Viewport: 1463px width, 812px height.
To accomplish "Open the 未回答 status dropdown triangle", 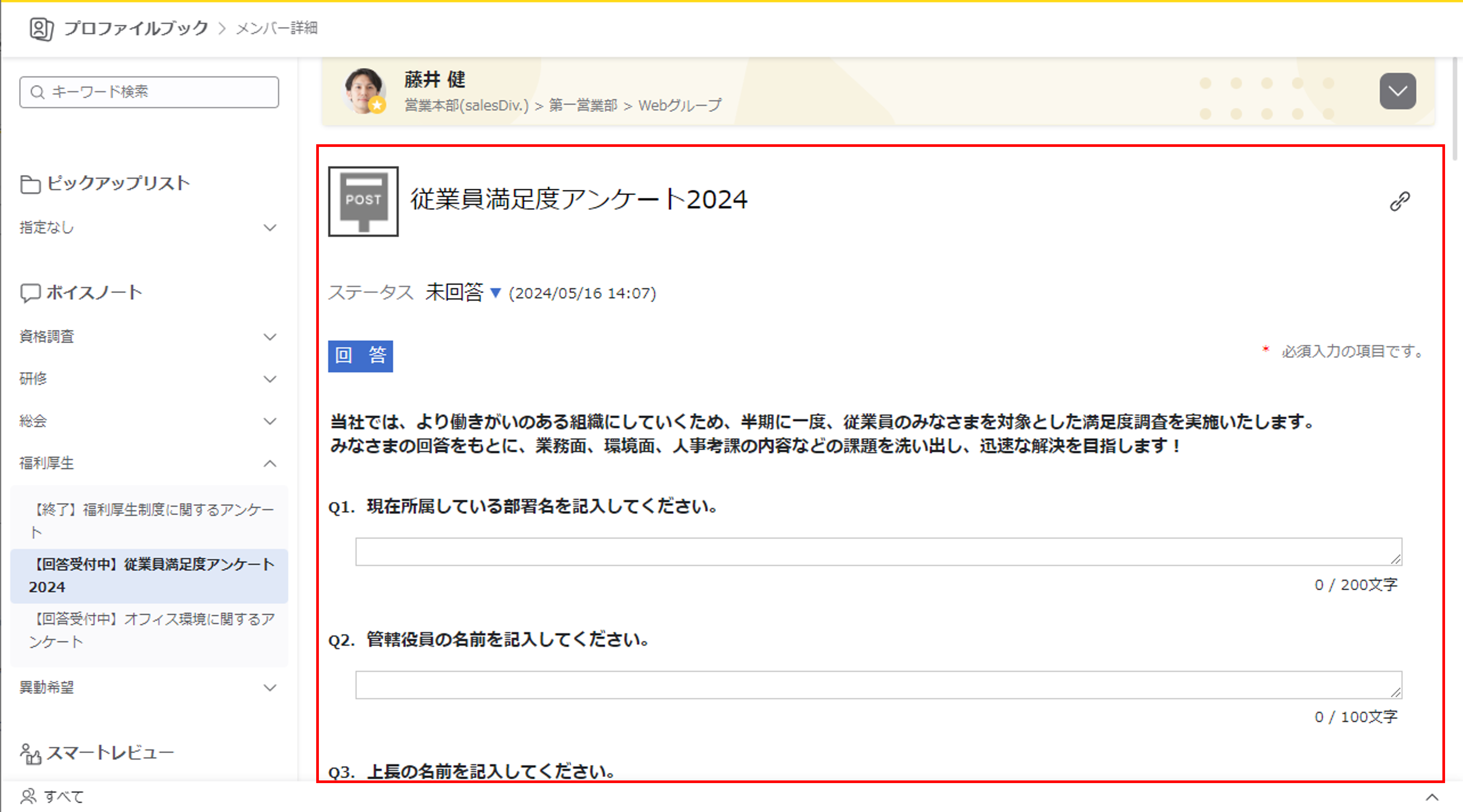I will click(x=495, y=293).
